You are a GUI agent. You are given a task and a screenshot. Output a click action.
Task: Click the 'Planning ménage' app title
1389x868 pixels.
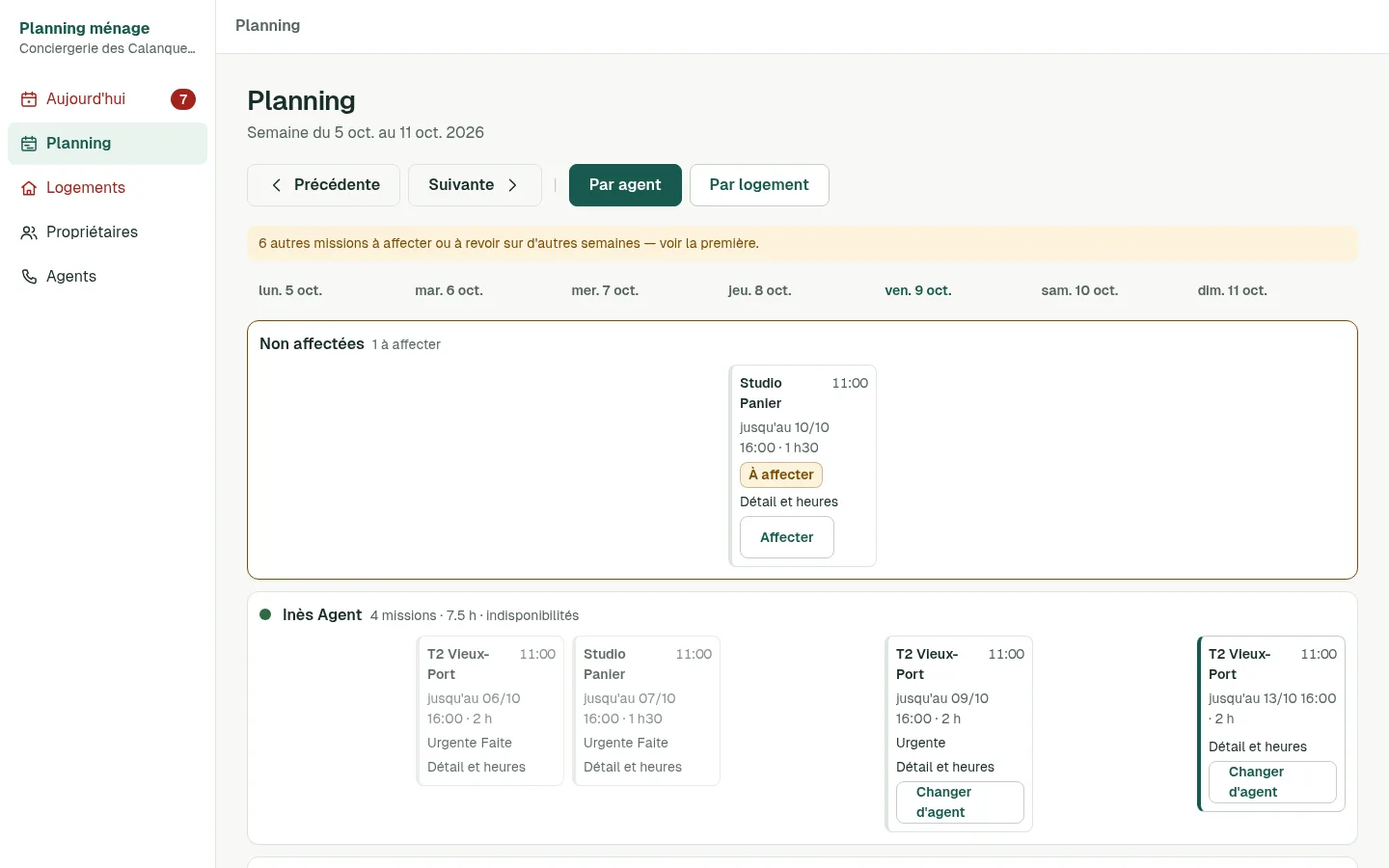[x=85, y=28]
